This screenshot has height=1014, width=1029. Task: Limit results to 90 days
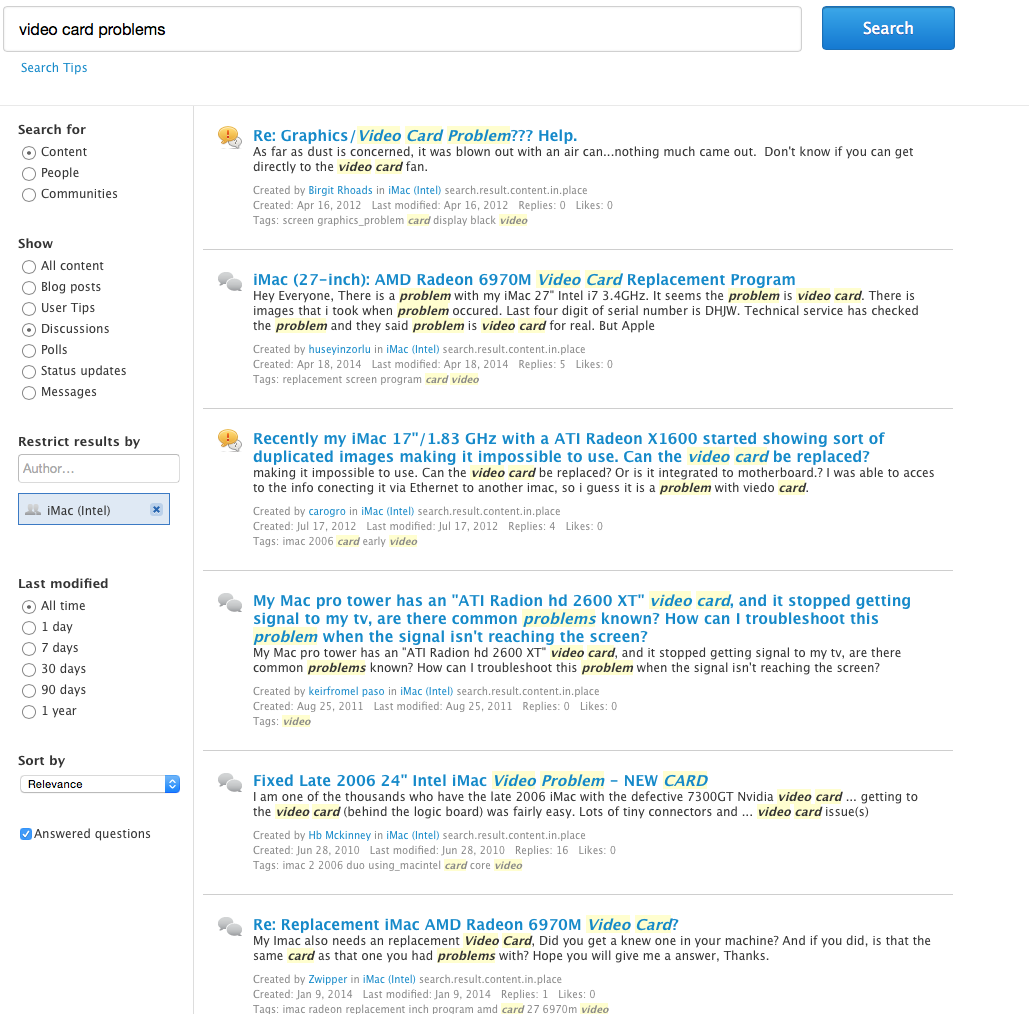pos(29,690)
